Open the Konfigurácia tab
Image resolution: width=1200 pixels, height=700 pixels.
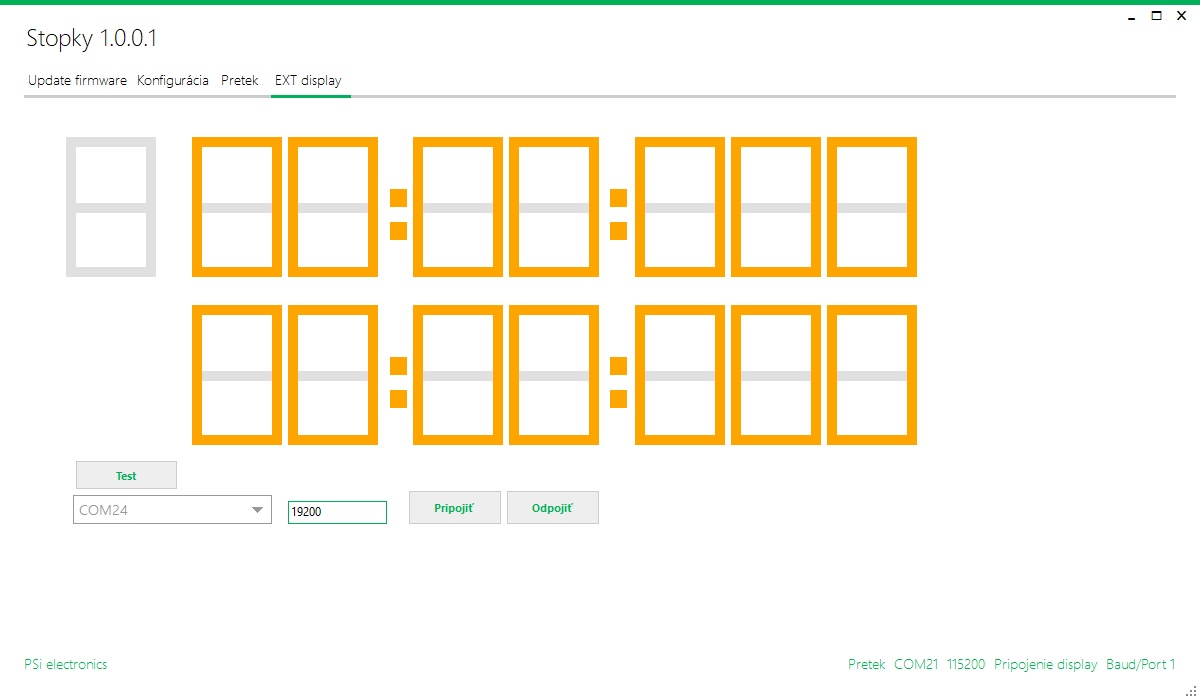pos(173,80)
